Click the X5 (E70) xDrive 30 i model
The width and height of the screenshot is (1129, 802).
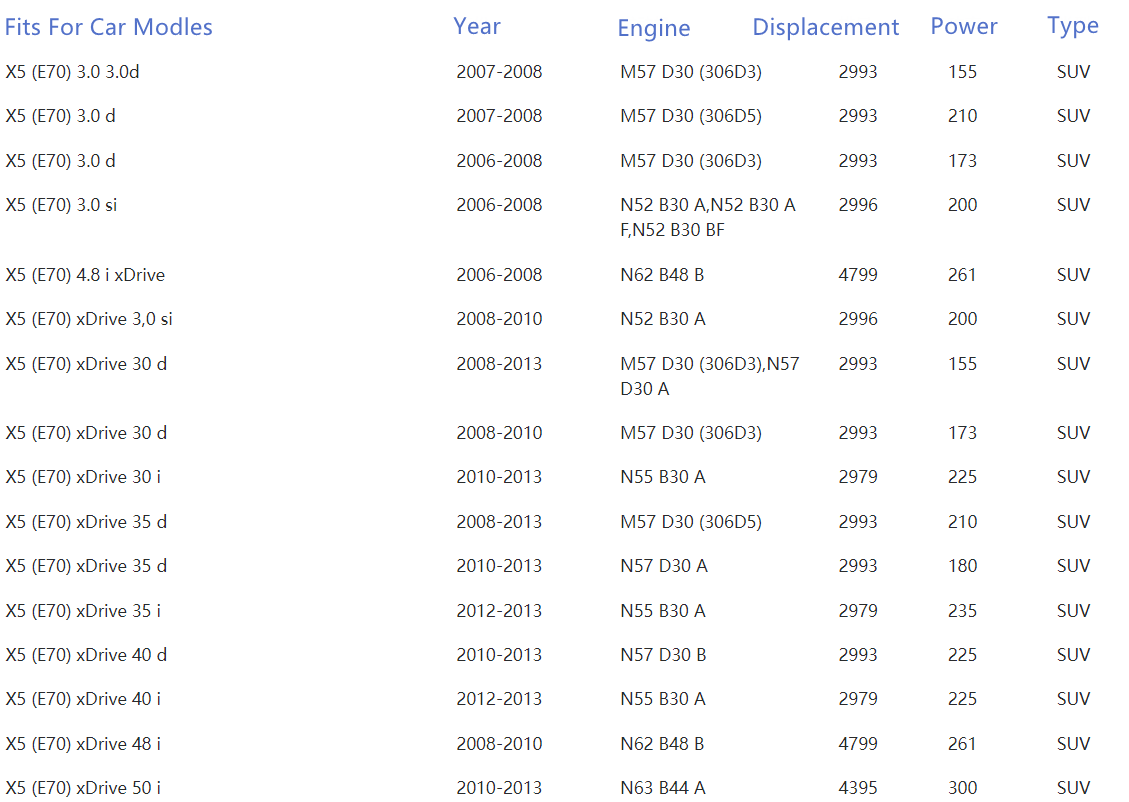(83, 477)
